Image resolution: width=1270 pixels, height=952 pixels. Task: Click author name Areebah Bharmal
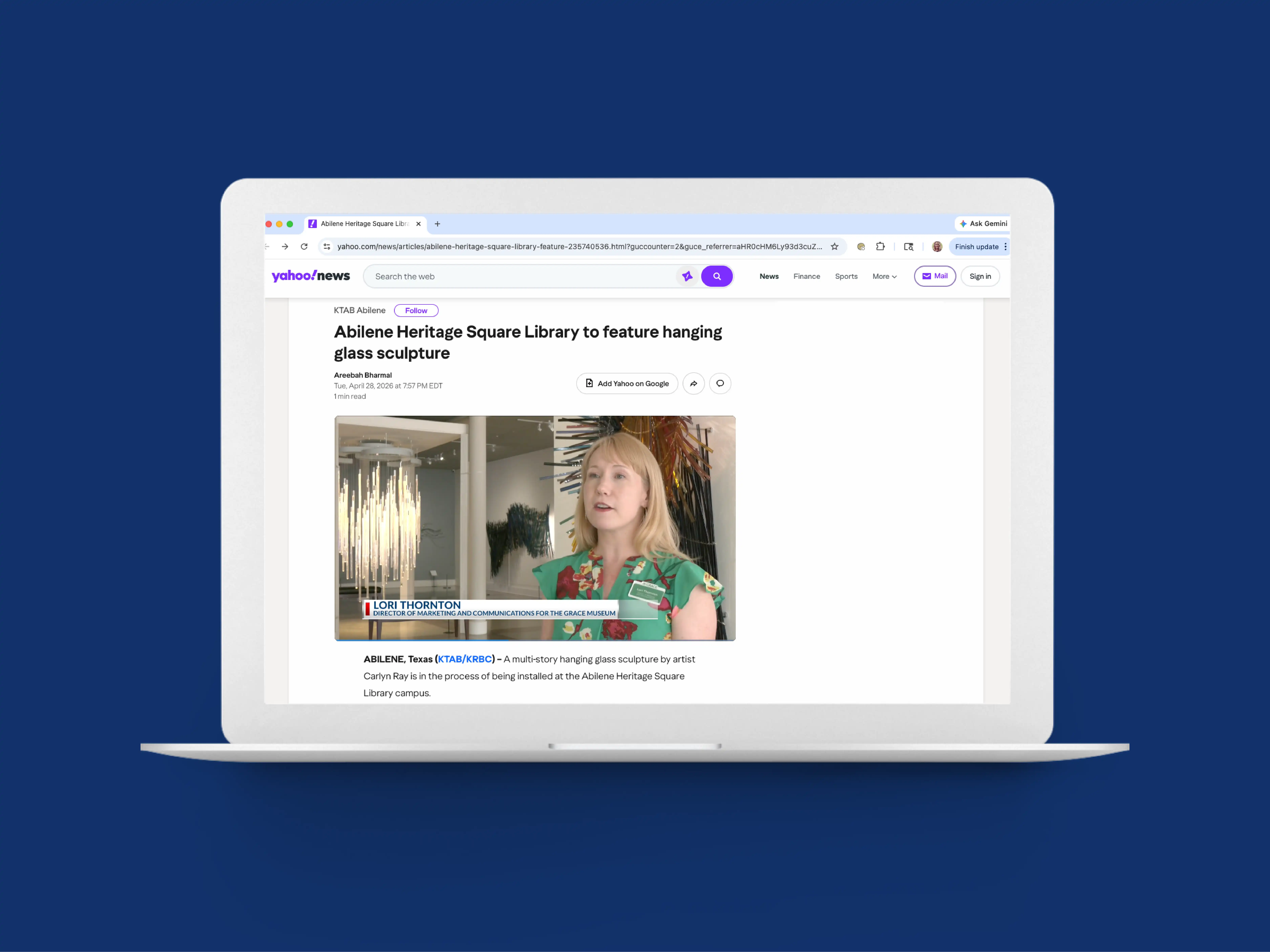pyautogui.click(x=363, y=375)
